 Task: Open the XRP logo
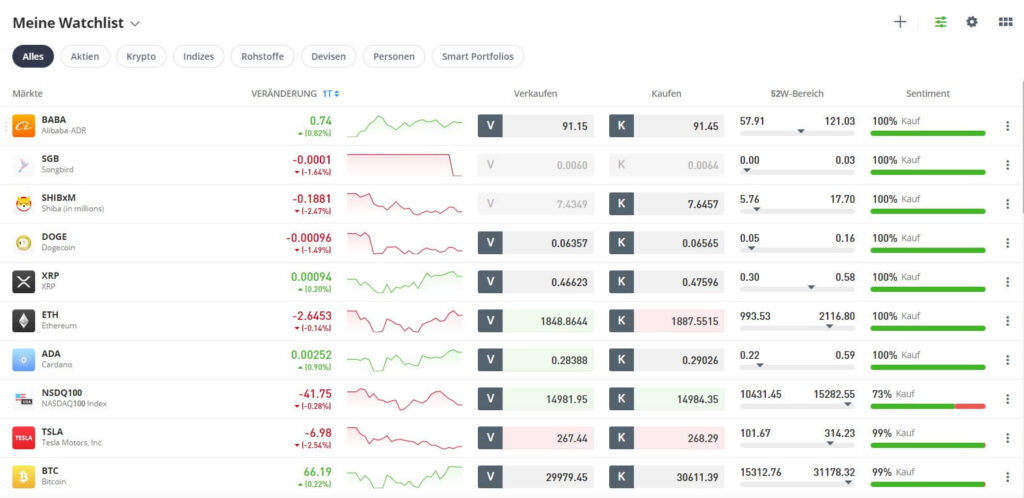click(24, 282)
